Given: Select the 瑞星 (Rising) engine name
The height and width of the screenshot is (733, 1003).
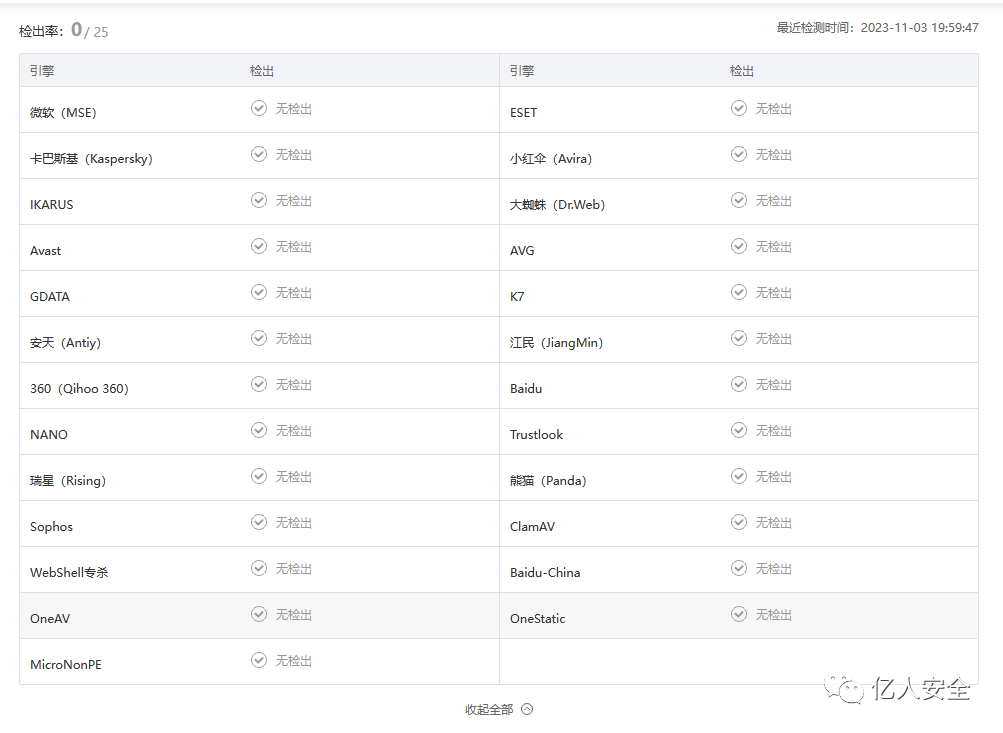Looking at the screenshot, I should point(68,481).
